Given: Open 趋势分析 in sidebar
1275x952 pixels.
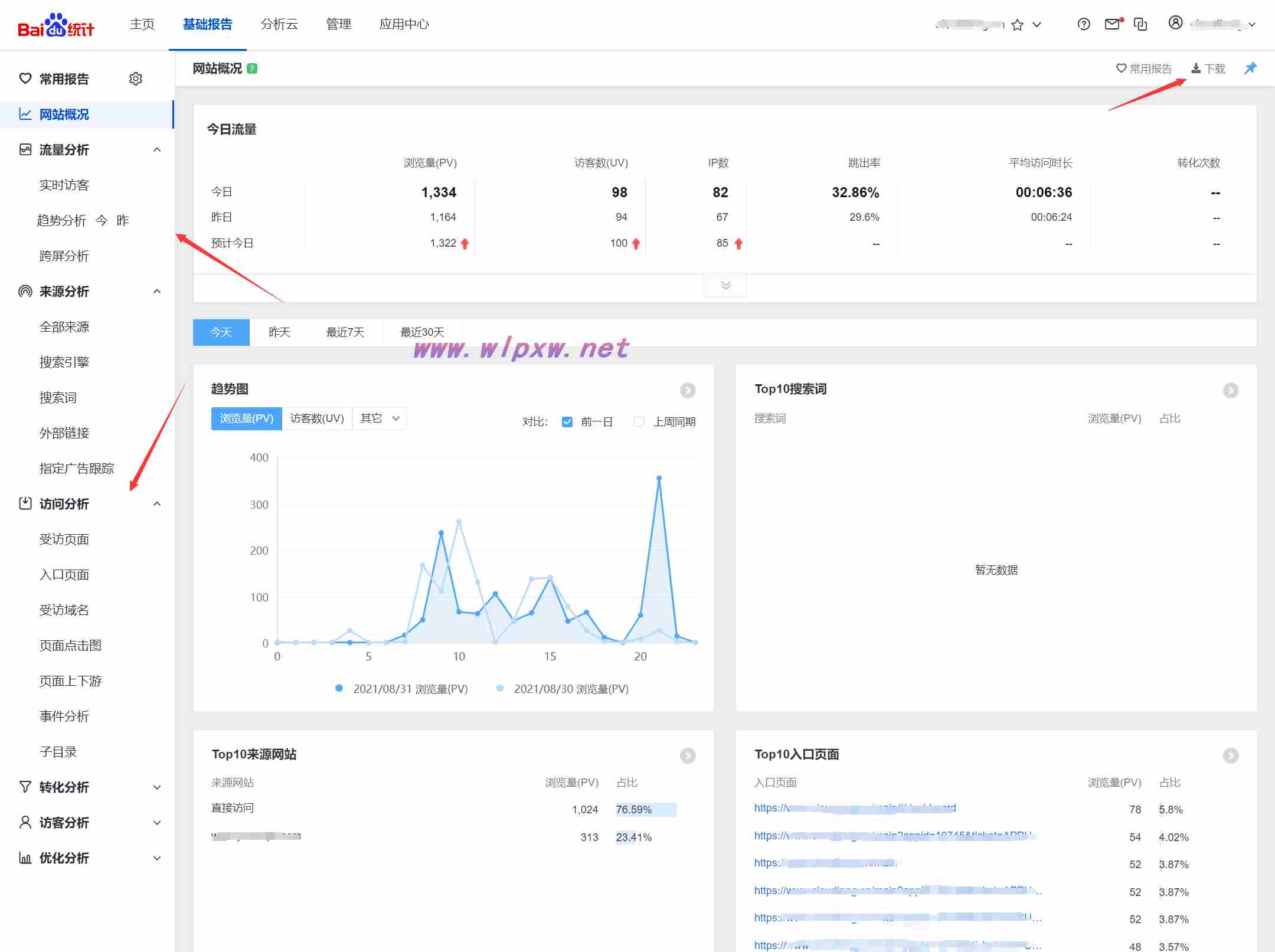Looking at the screenshot, I should click(61, 220).
